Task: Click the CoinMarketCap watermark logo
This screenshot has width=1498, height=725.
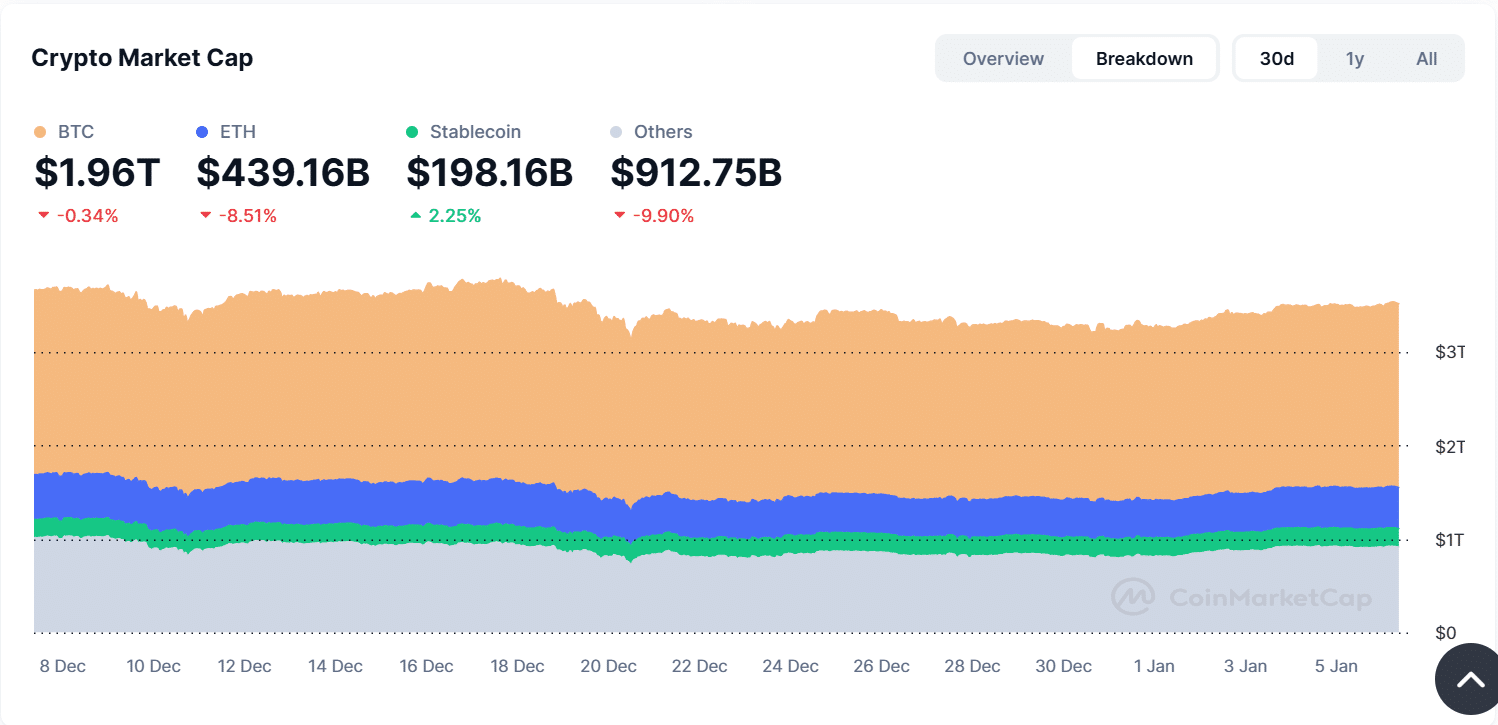Action: tap(1240, 597)
